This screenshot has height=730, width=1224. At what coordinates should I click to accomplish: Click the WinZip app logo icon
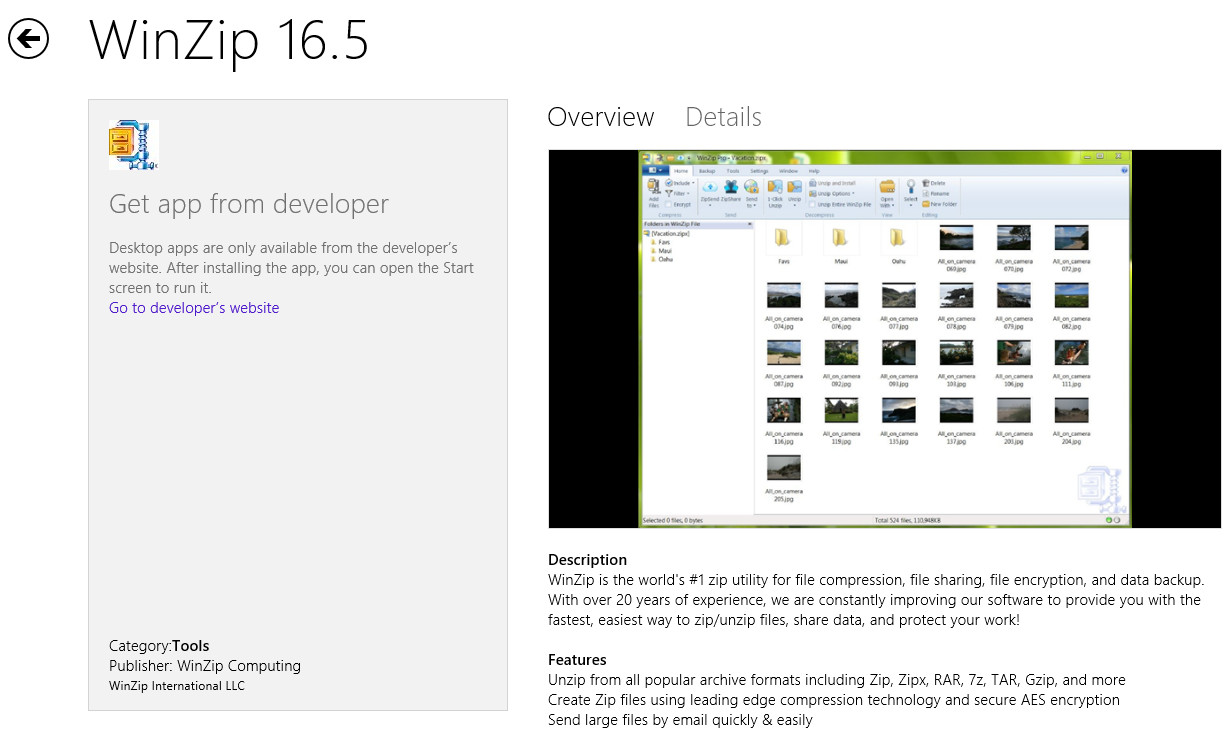pyautogui.click(x=134, y=145)
